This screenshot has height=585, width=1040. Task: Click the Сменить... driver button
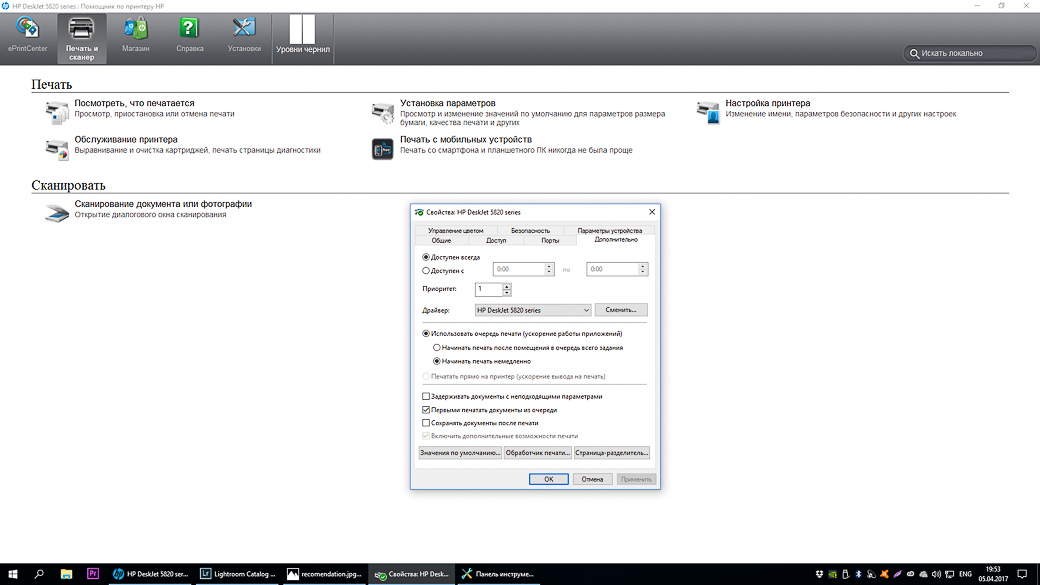[621, 310]
